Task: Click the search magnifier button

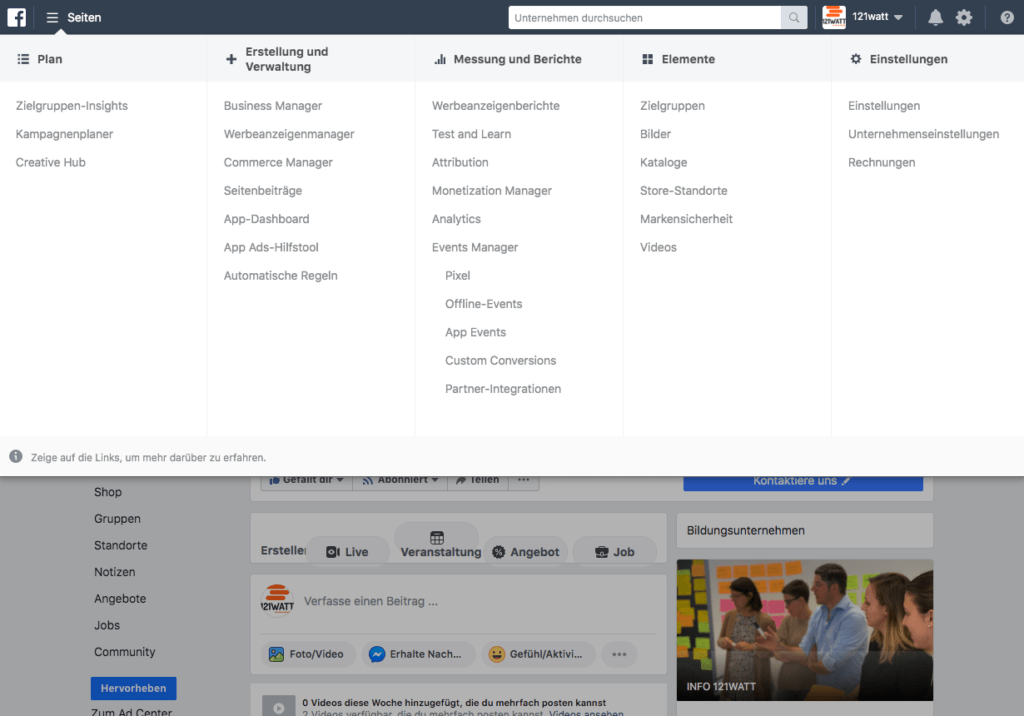Action: [x=794, y=17]
